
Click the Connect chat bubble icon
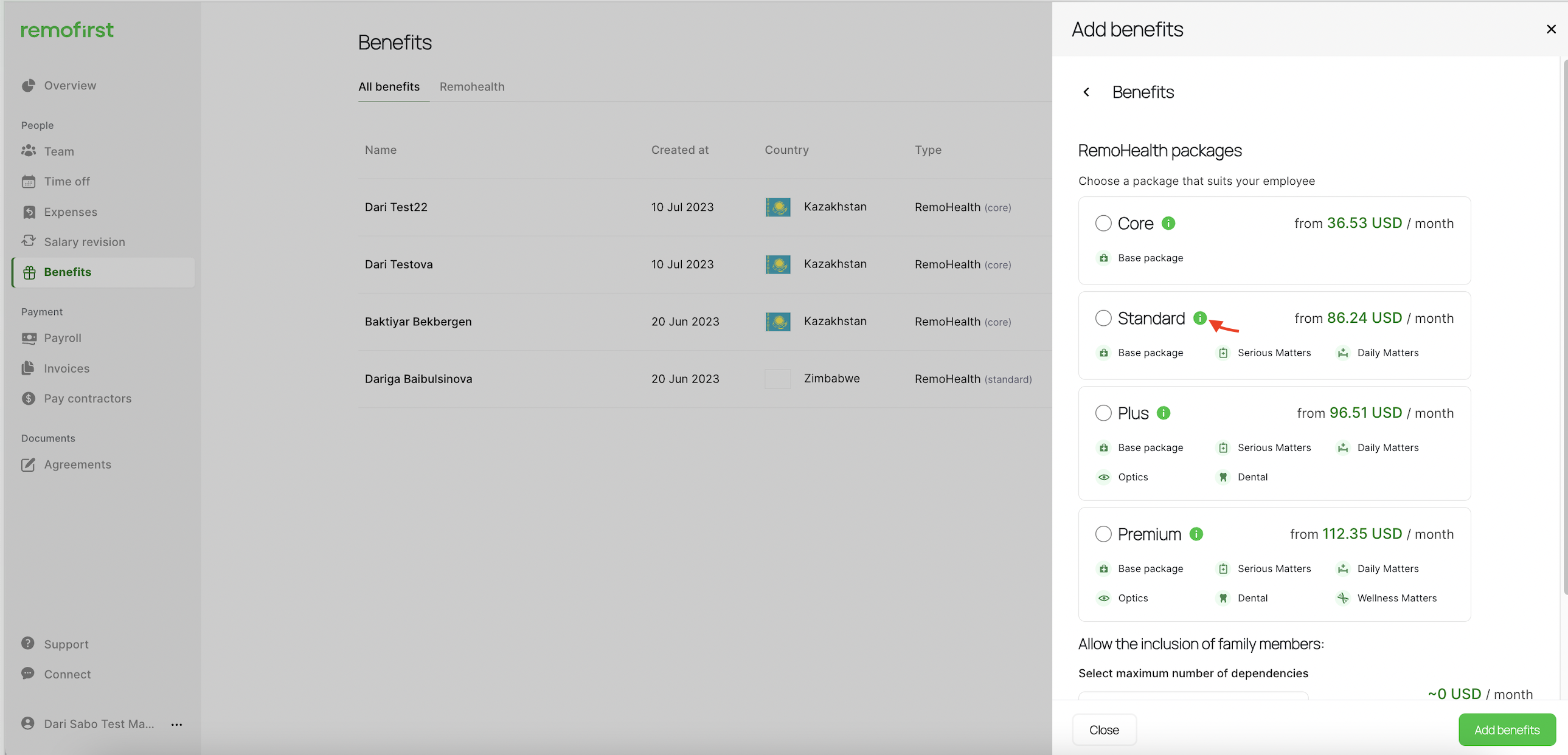[x=28, y=674]
